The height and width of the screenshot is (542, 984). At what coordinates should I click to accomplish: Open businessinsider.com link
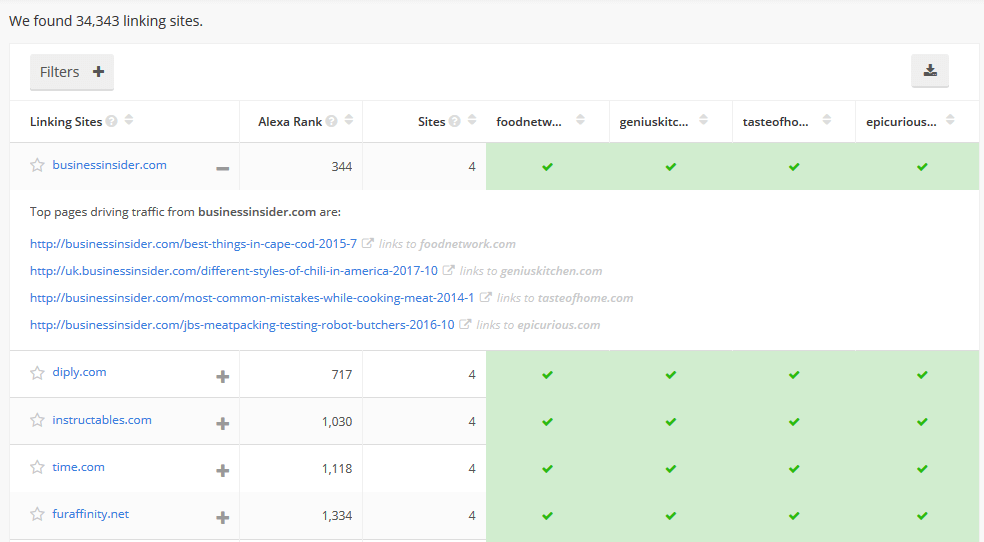pos(109,165)
